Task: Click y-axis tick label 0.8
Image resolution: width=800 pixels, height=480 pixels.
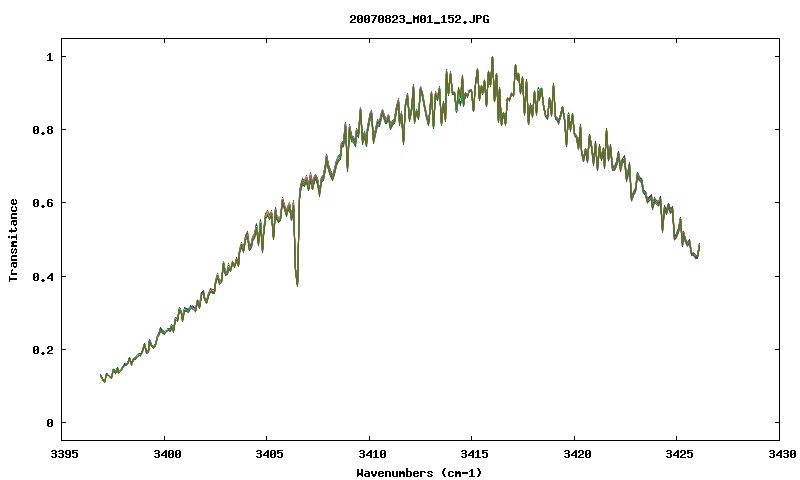Action: click(x=43, y=130)
